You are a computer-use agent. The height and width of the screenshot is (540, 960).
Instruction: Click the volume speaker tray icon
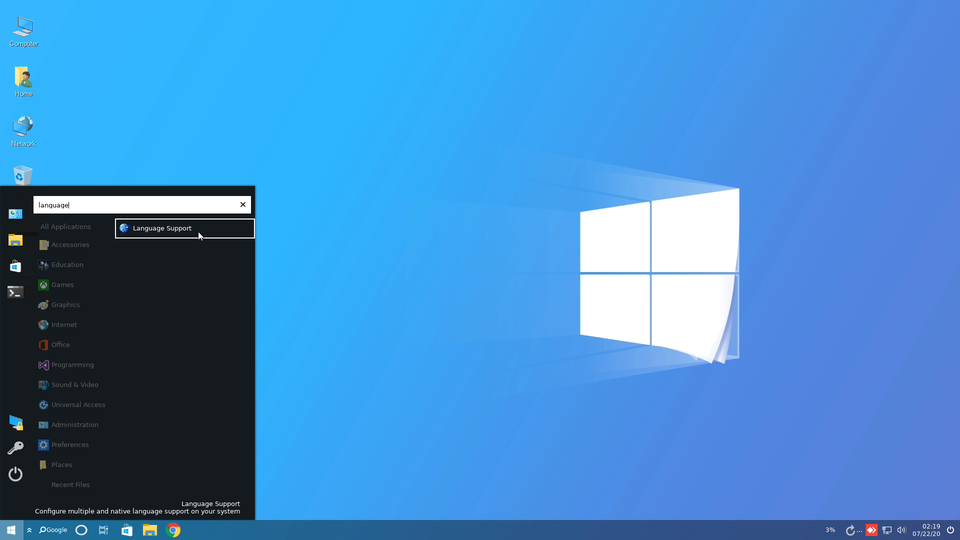901,530
